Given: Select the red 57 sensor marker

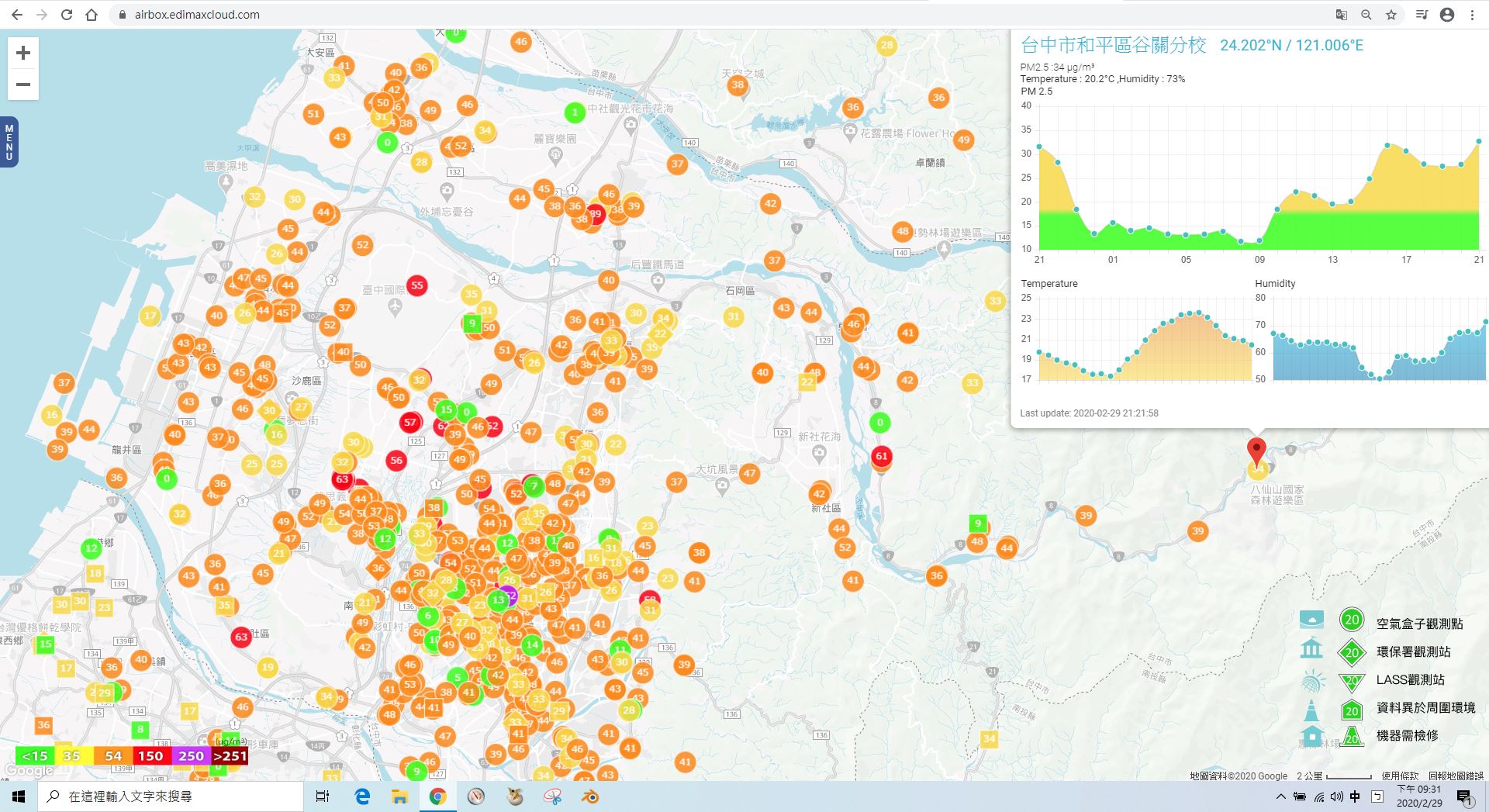Looking at the screenshot, I should tap(410, 423).
